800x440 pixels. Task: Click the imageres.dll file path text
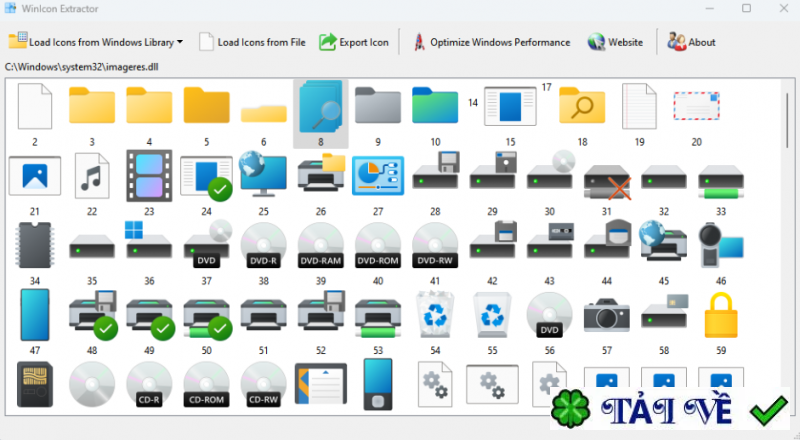(82, 67)
